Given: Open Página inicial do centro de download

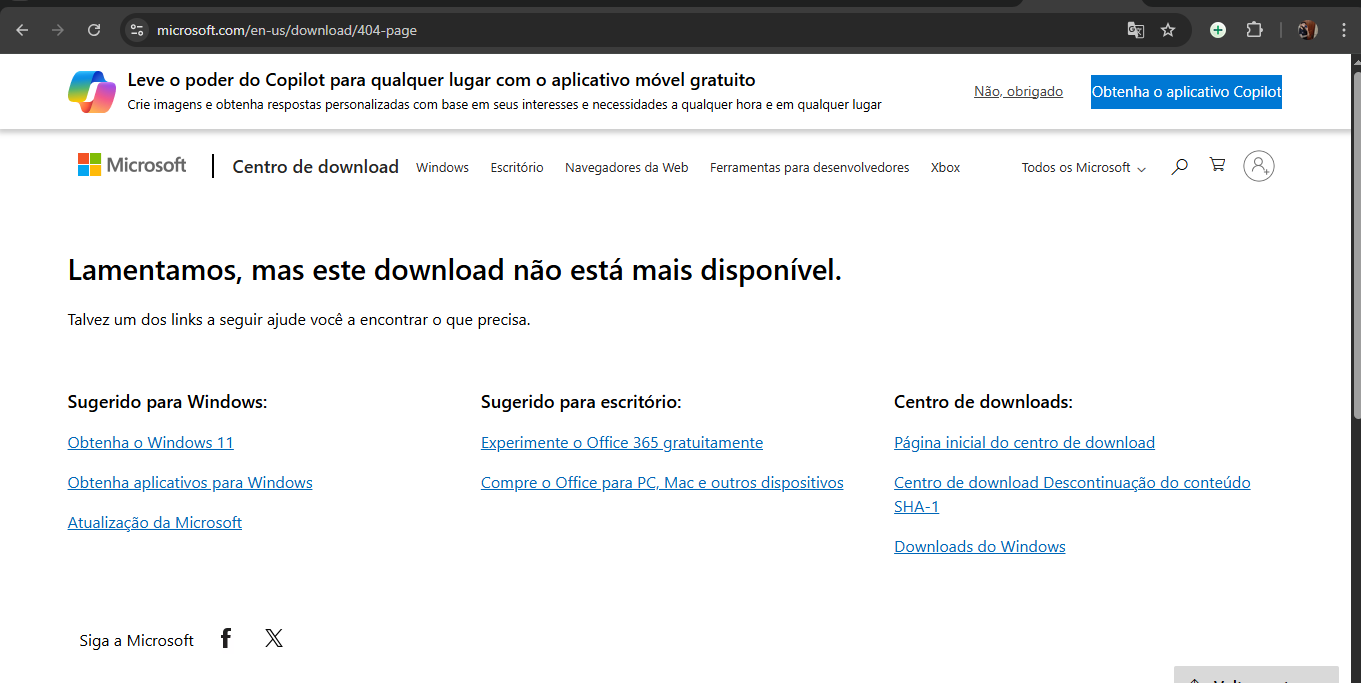Looking at the screenshot, I should (x=1024, y=442).
